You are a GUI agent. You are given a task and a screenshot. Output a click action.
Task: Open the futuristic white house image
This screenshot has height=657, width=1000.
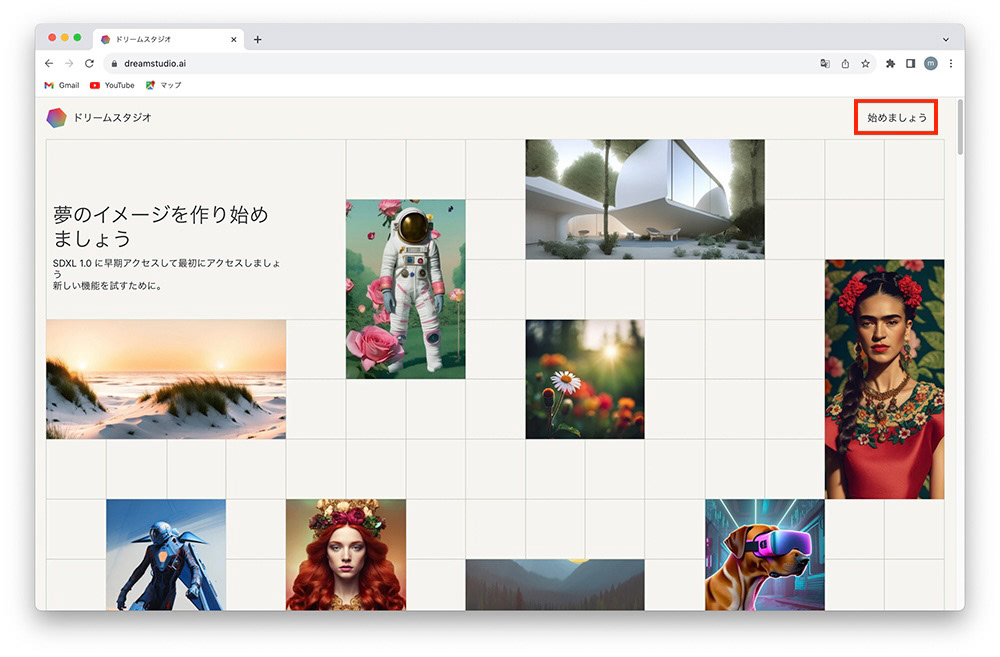(645, 199)
